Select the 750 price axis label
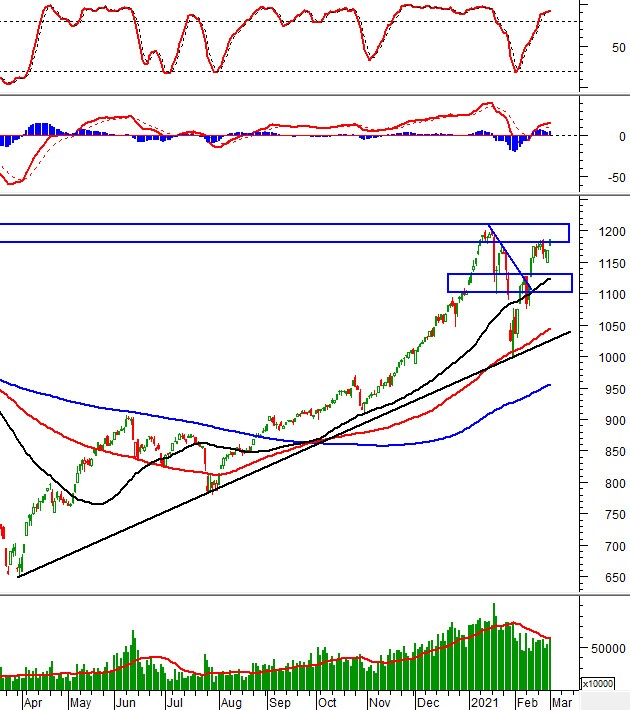 coord(615,514)
